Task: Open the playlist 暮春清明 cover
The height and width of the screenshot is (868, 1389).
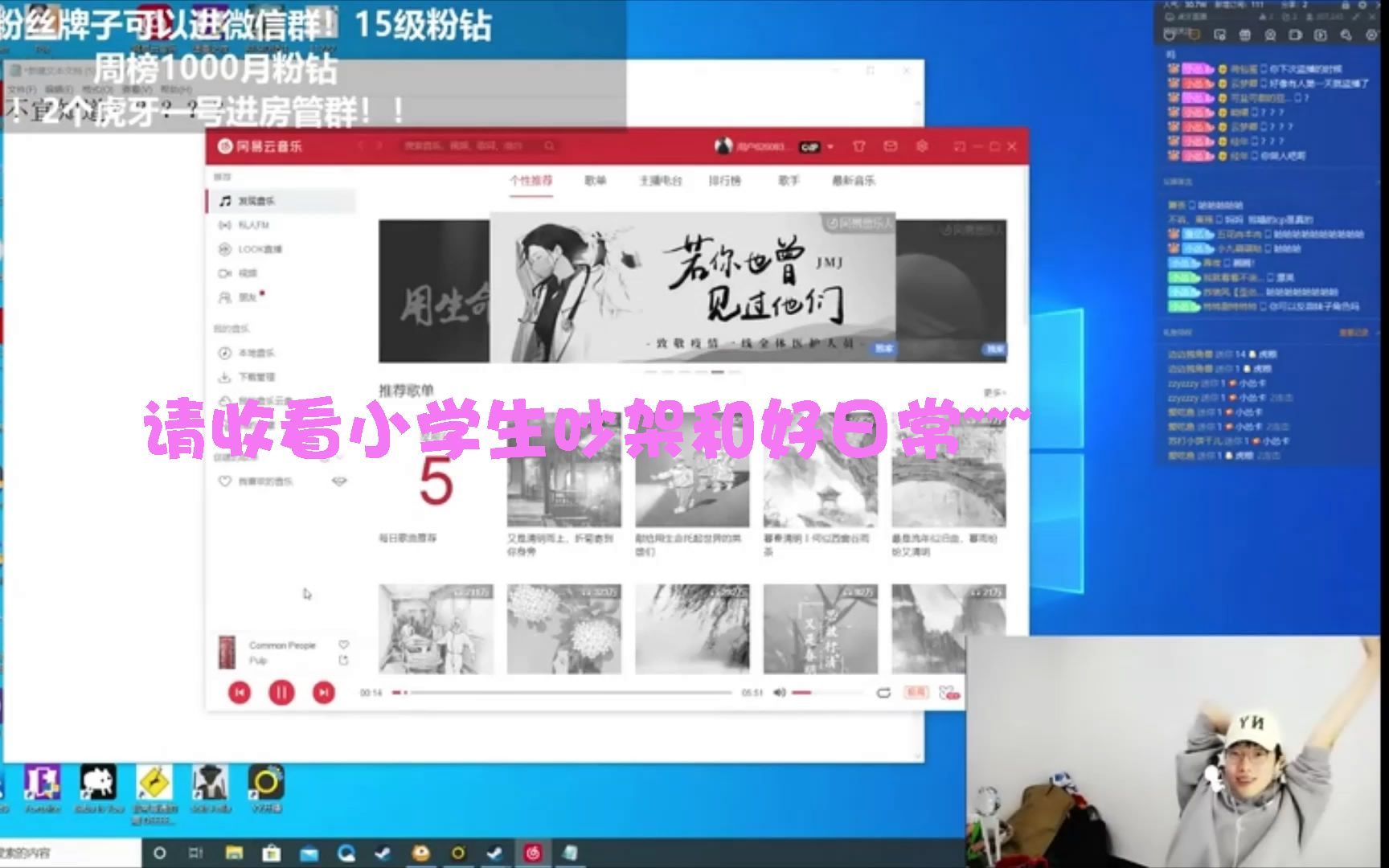Action: pyautogui.click(x=821, y=469)
